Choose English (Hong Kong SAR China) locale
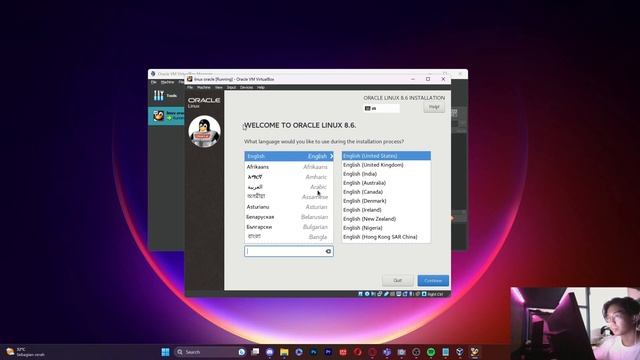640x360 pixels. [386, 237]
